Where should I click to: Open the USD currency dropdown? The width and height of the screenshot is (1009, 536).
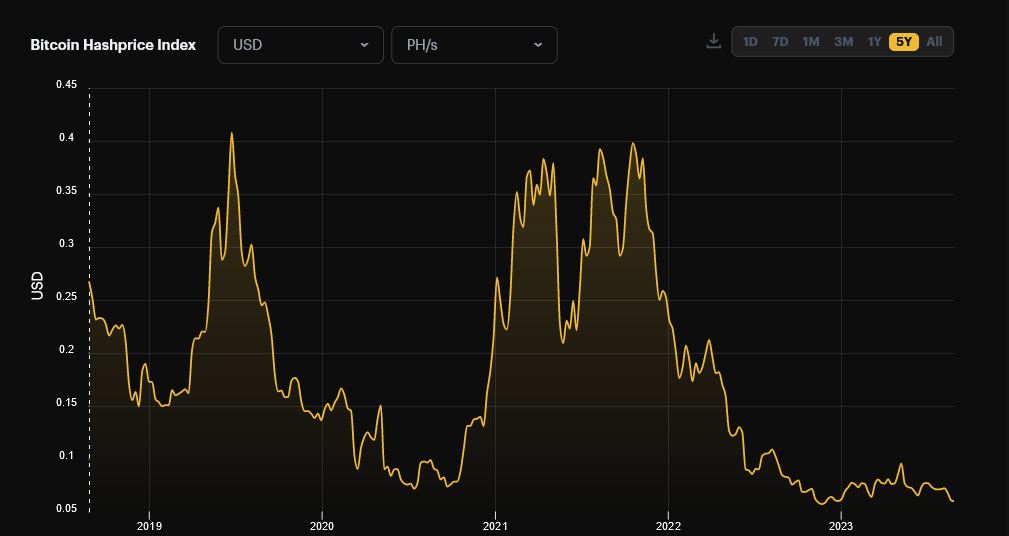[300, 45]
